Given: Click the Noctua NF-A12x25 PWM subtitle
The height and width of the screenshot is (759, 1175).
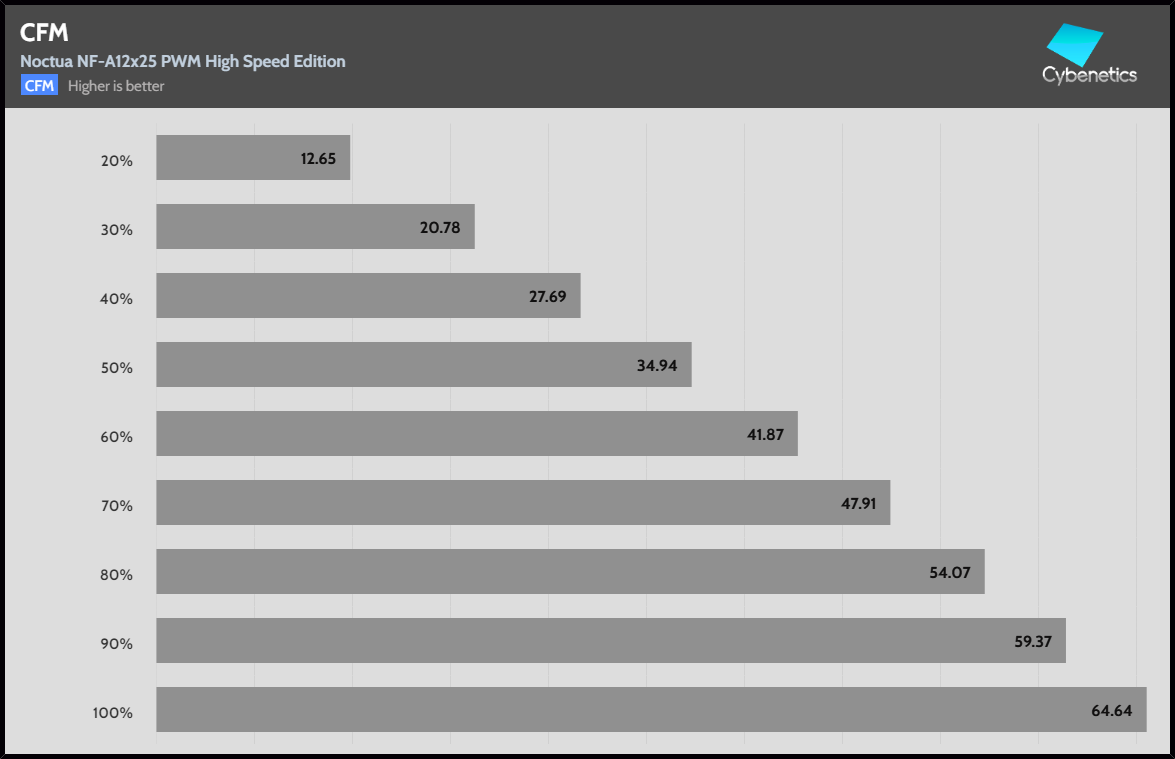Looking at the screenshot, I should pos(183,61).
